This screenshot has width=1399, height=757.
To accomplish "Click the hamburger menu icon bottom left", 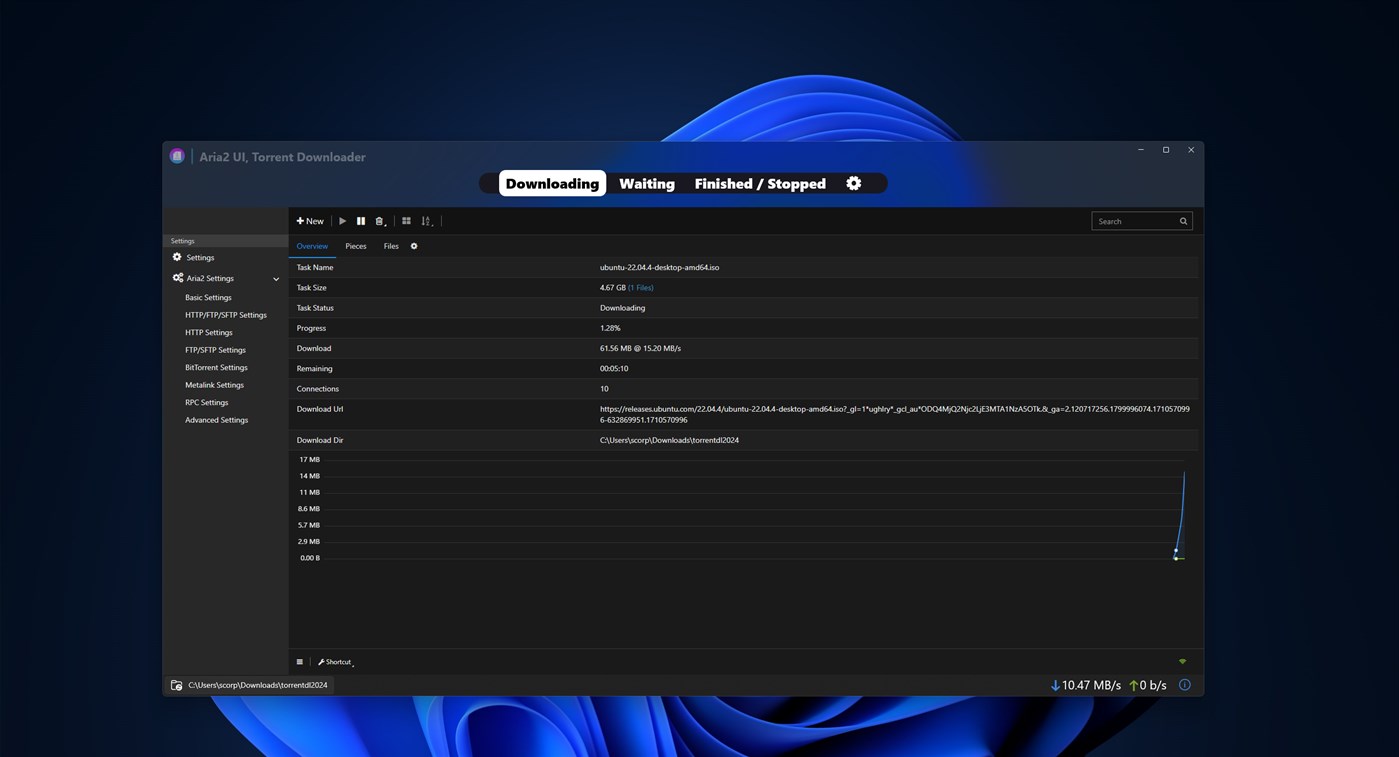I will 299,661.
